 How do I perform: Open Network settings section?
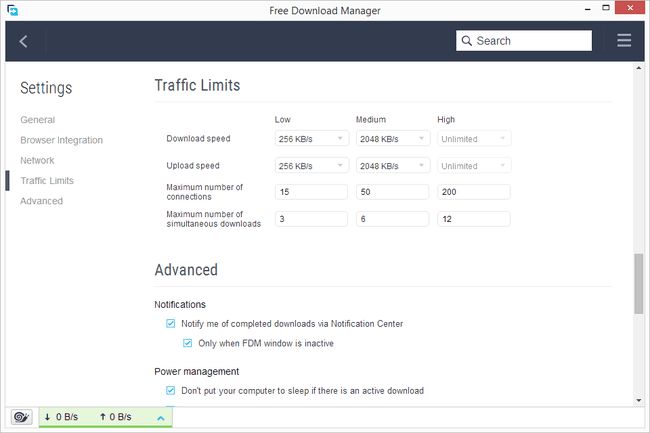coord(37,160)
